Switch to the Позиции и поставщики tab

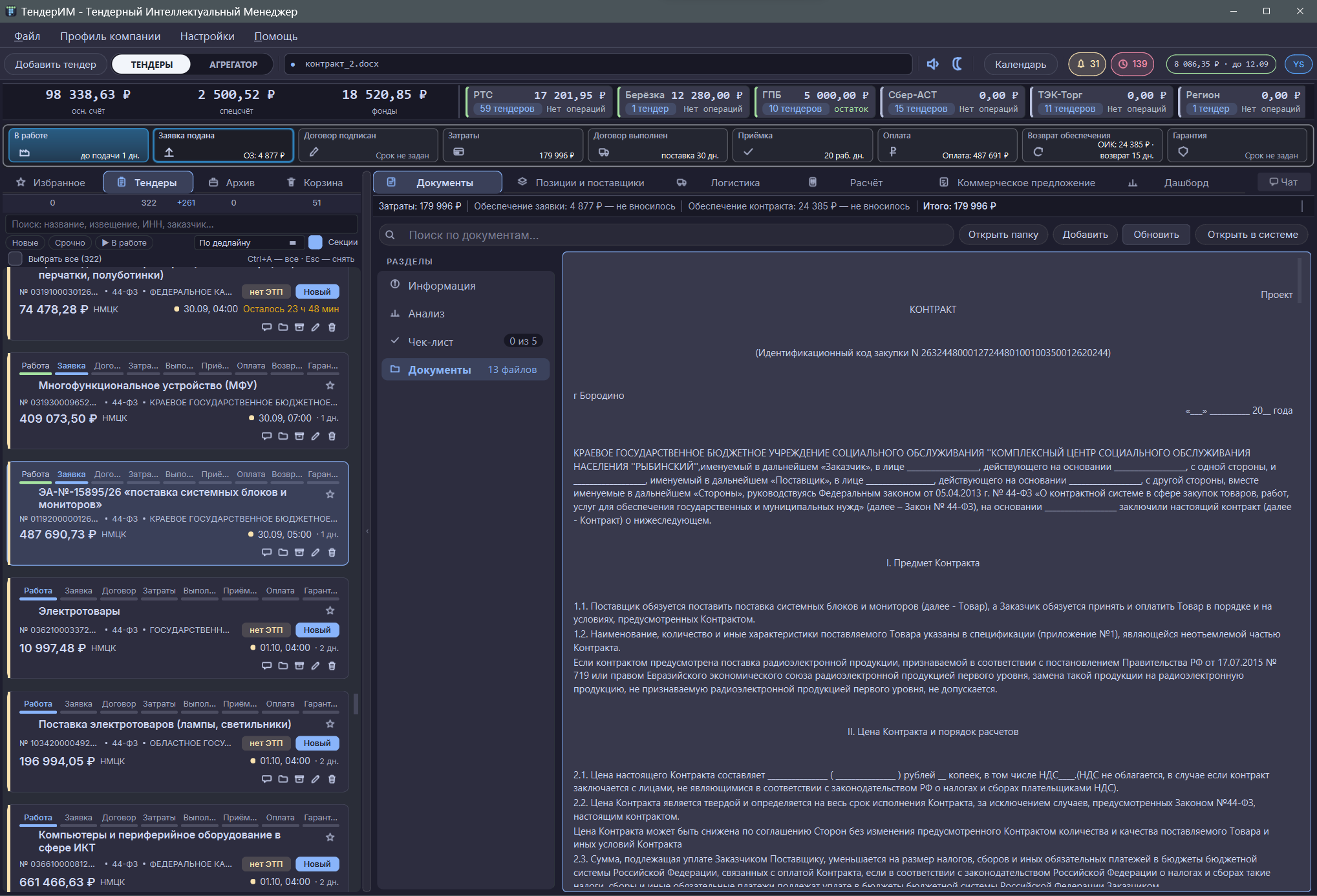[581, 182]
